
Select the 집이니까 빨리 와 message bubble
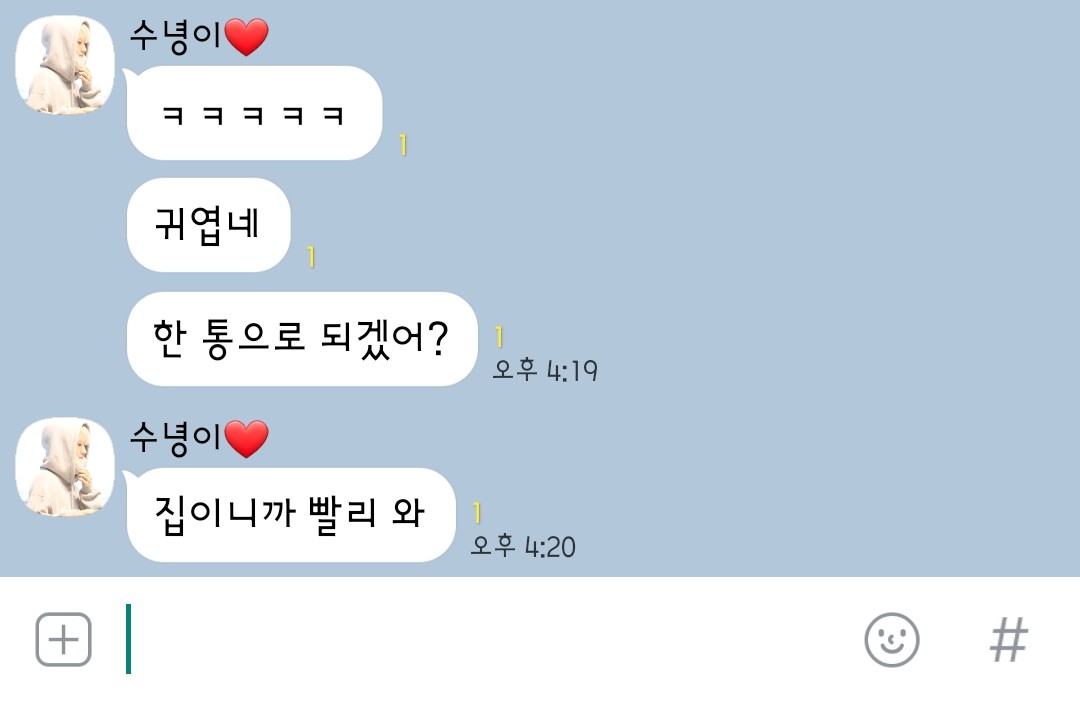coord(291,514)
